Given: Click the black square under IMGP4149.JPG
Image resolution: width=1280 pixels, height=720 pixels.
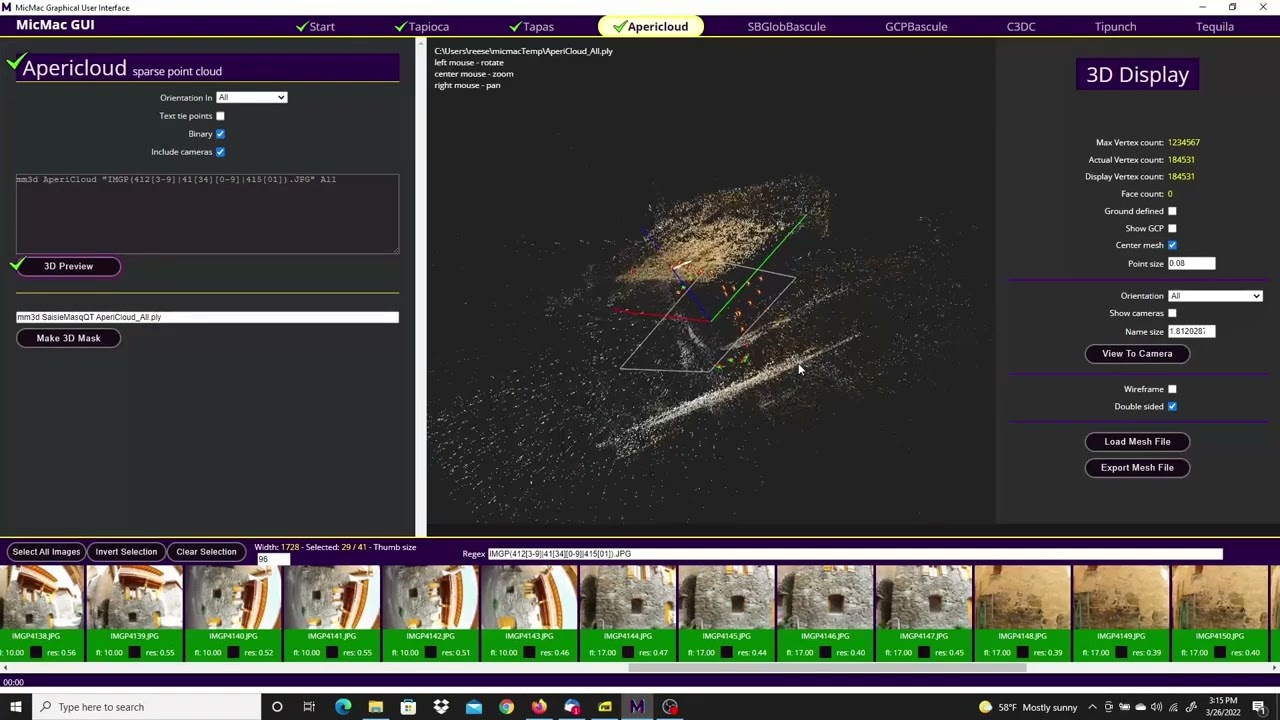Looking at the screenshot, I should click(x=1122, y=653).
